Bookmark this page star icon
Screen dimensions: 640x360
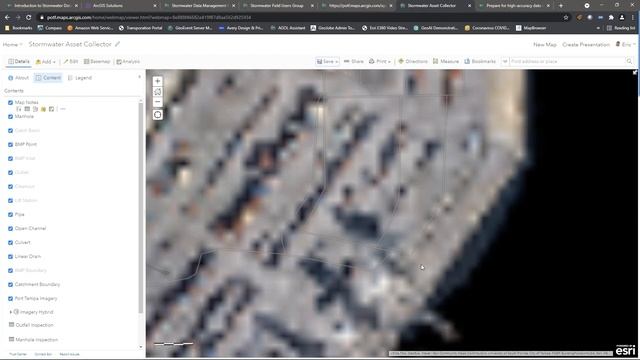tap(566, 18)
